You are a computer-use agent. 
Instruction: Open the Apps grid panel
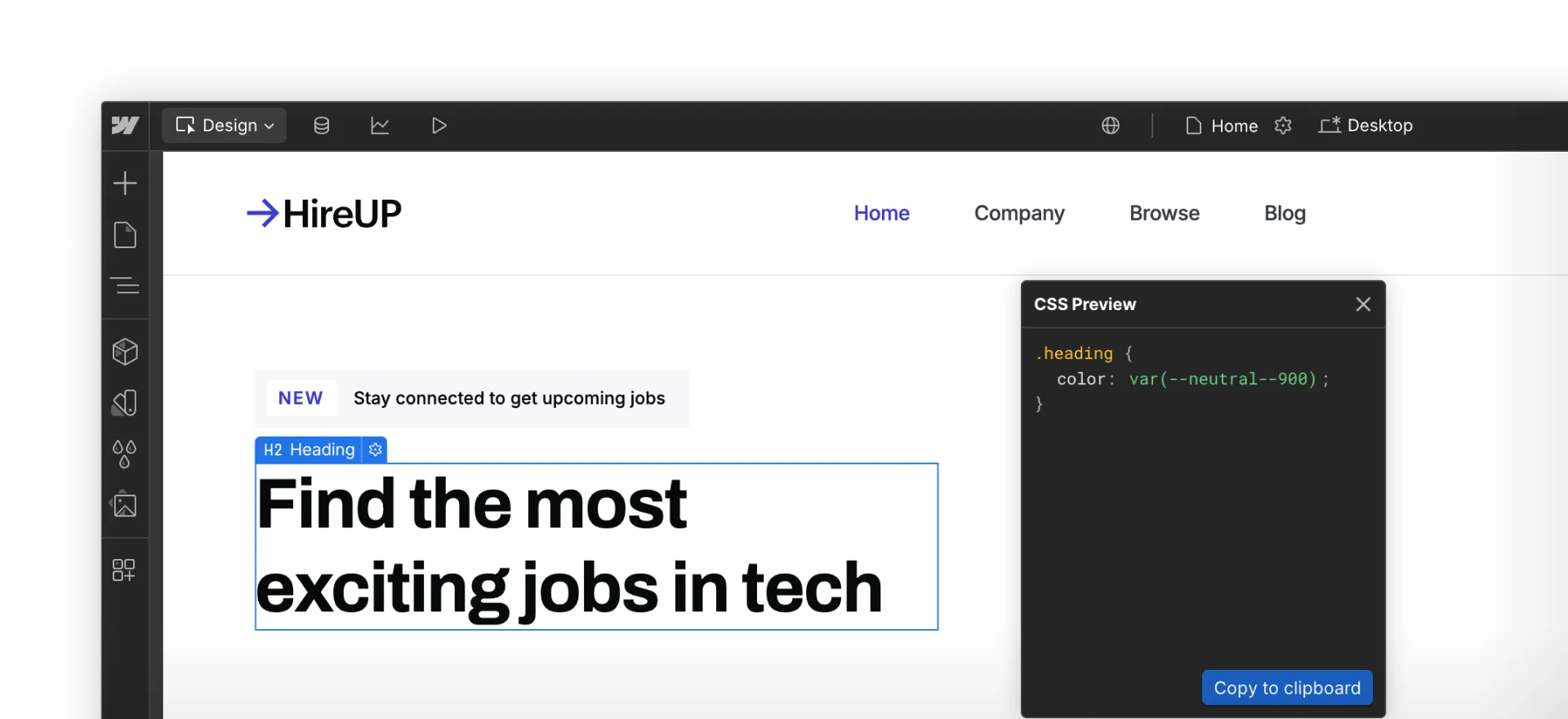click(x=124, y=570)
